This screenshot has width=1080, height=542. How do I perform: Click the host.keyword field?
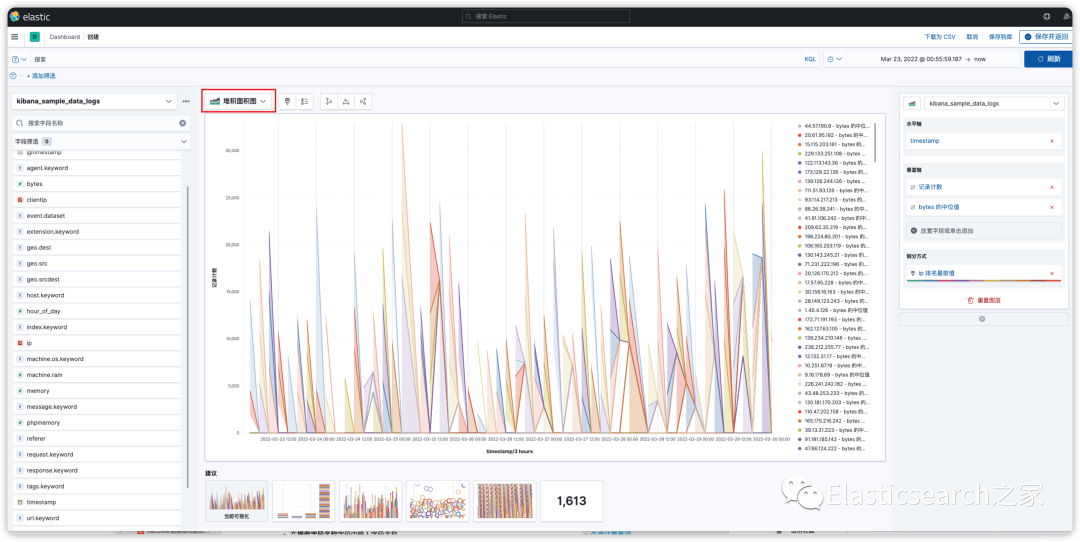point(97,295)
